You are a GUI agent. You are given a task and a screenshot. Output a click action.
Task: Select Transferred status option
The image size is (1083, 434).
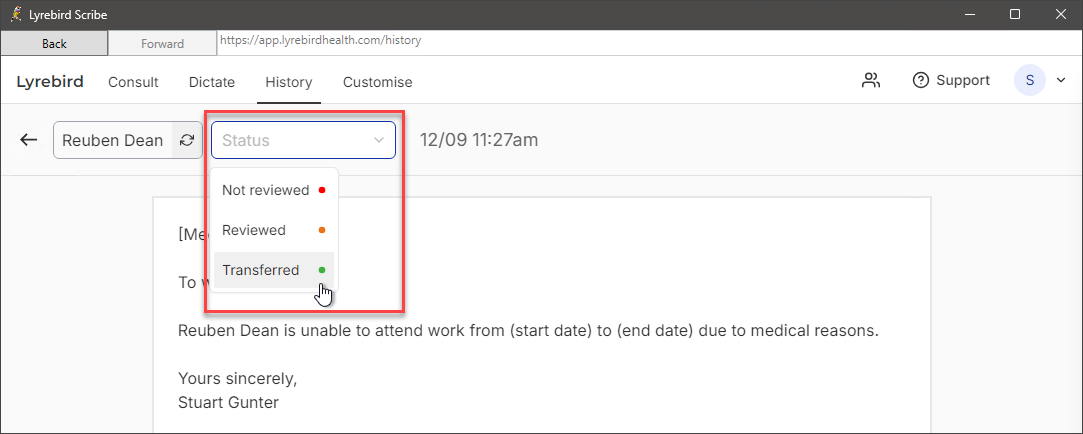pyautogui.click(x=274, y=270)
